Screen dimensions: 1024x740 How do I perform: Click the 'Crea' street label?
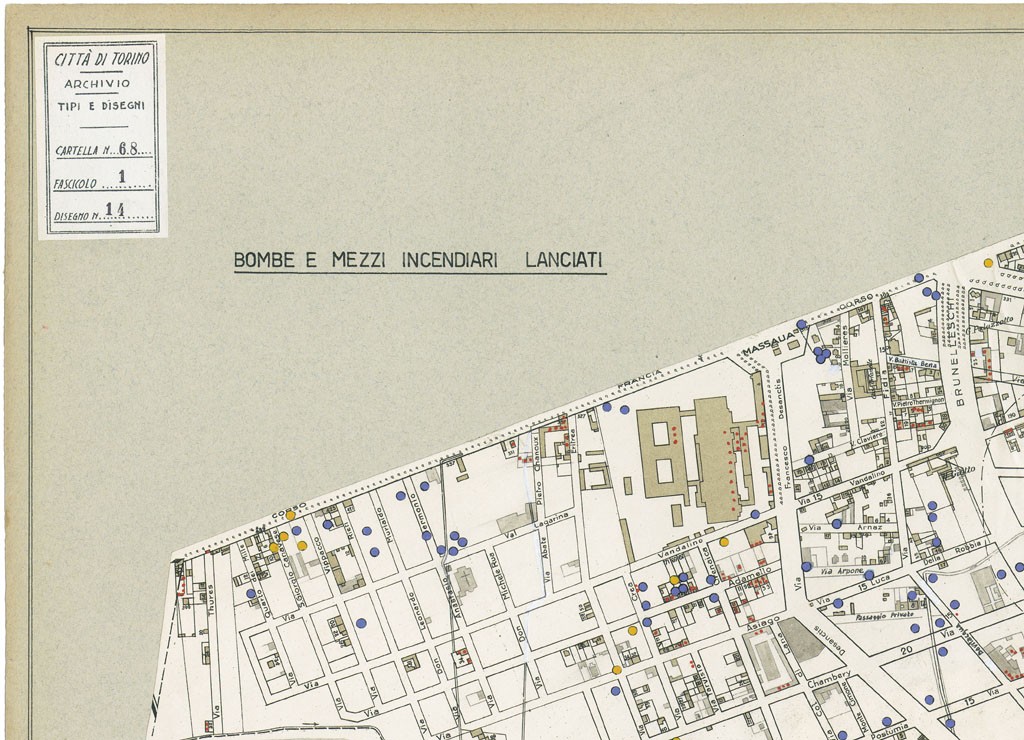(631, 591)
